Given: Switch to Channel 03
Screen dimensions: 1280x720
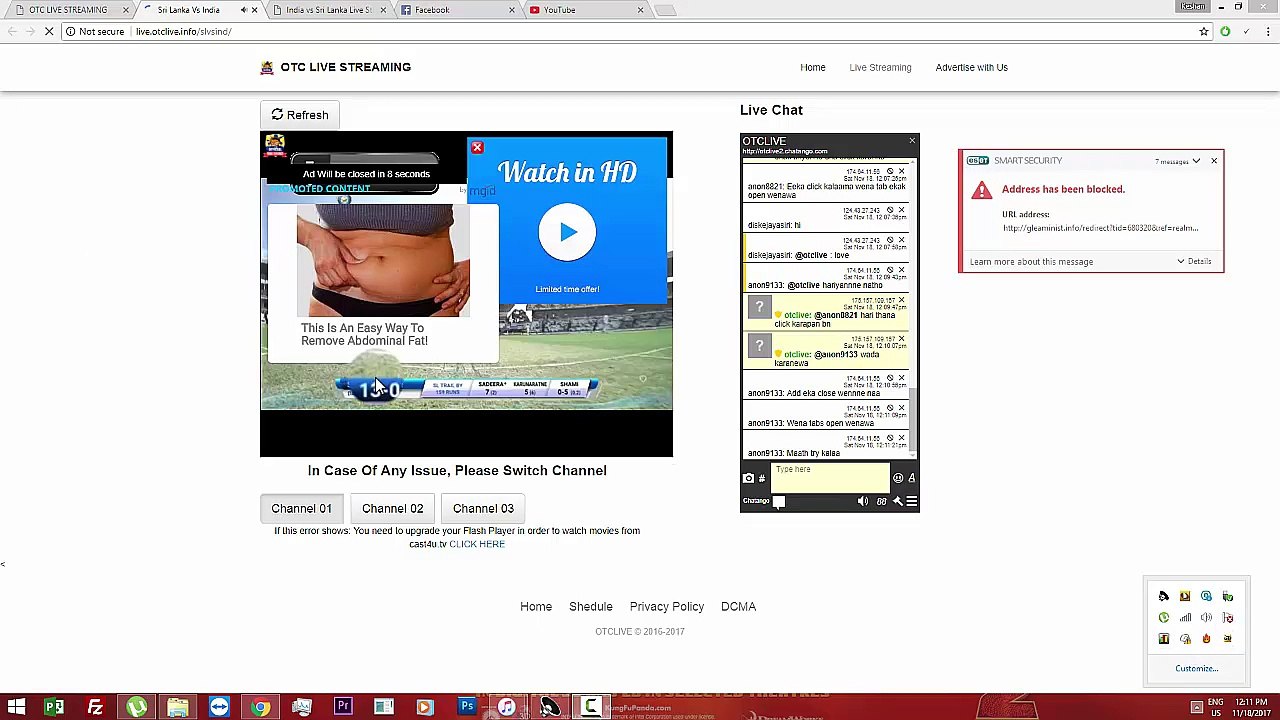Looking at the screenshot, I should pyautogui.click(x=483, y=508).
